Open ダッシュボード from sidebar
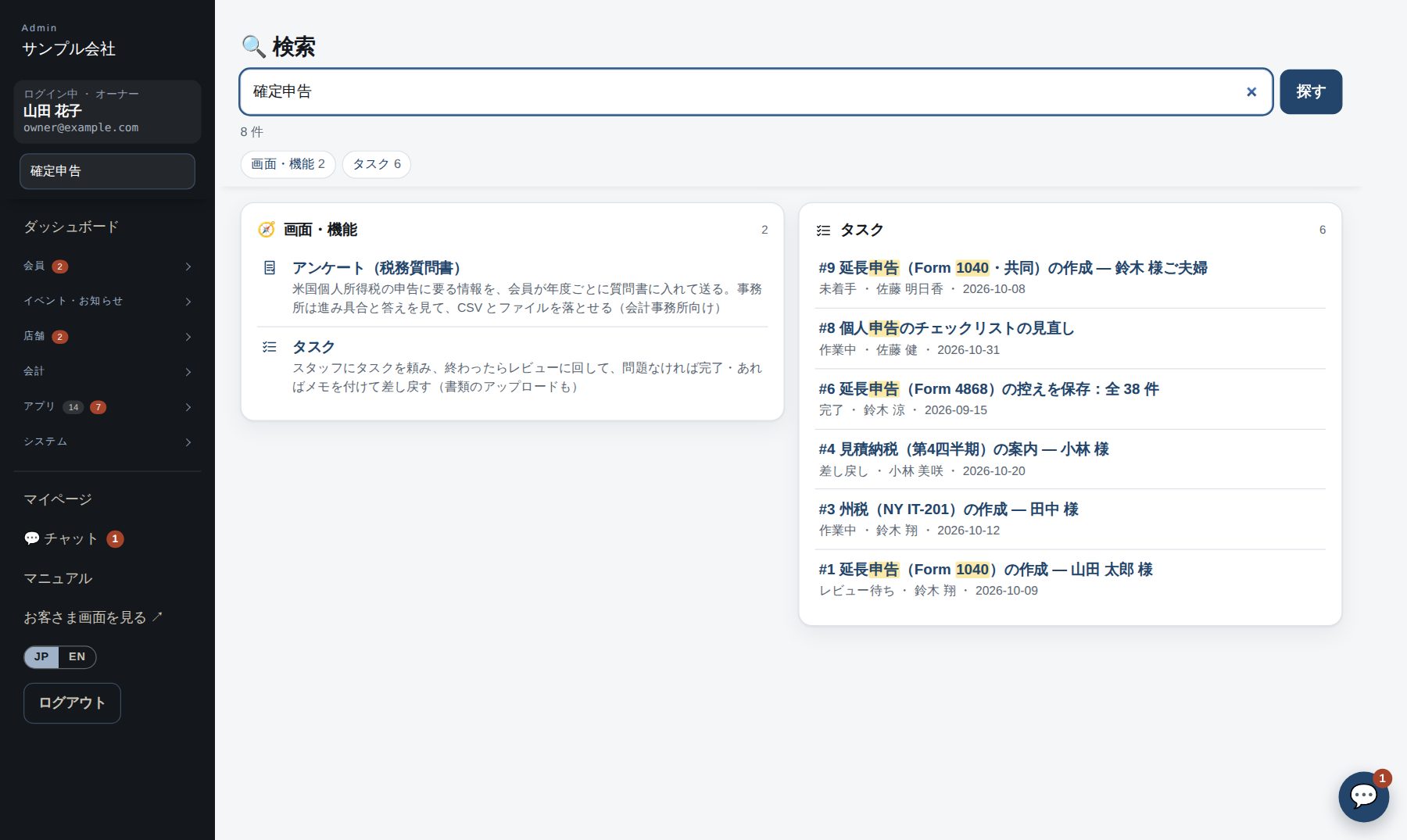1407x840 pixels. (71, 227)
